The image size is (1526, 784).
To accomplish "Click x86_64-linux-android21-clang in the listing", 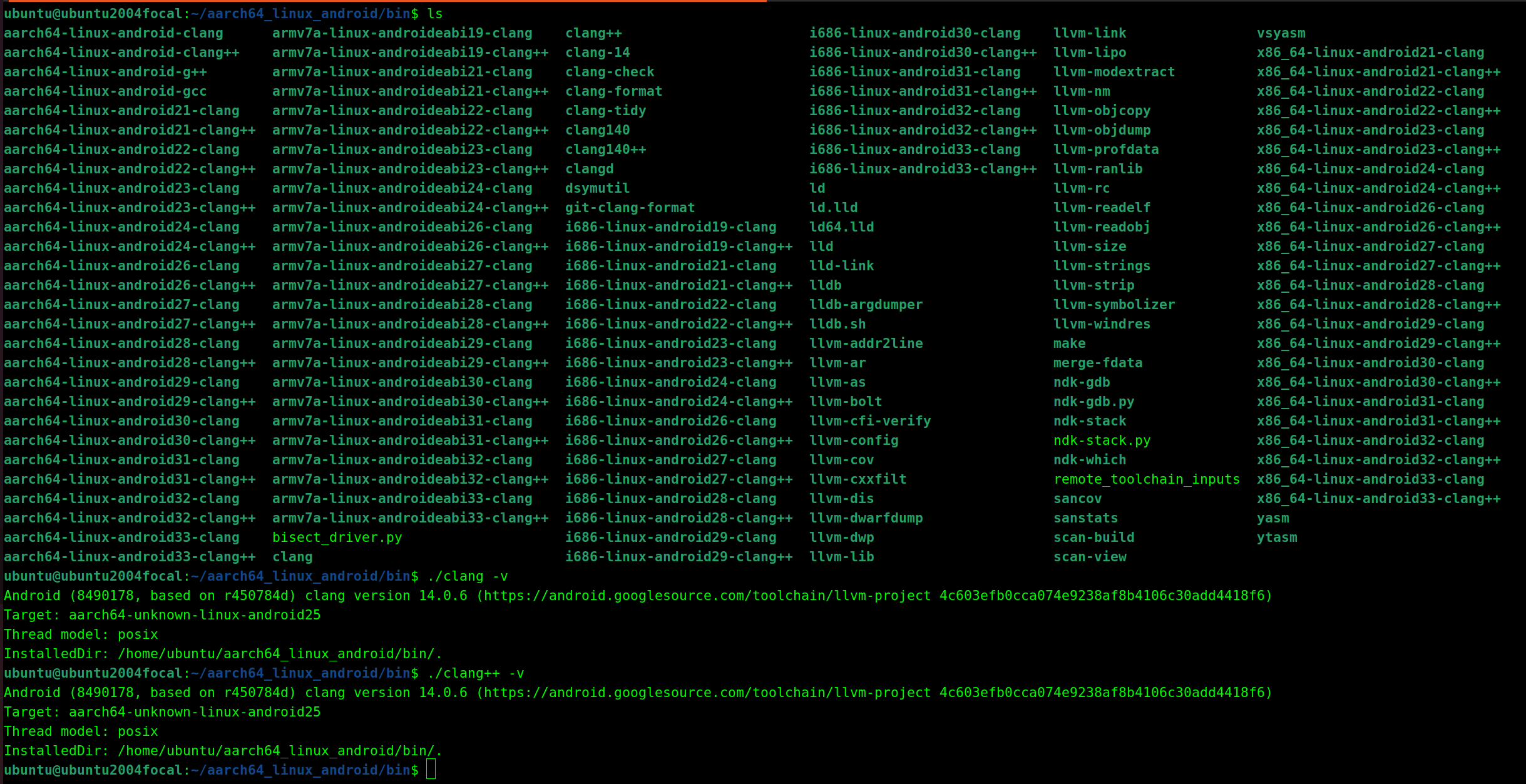I will pos(1370,53).
